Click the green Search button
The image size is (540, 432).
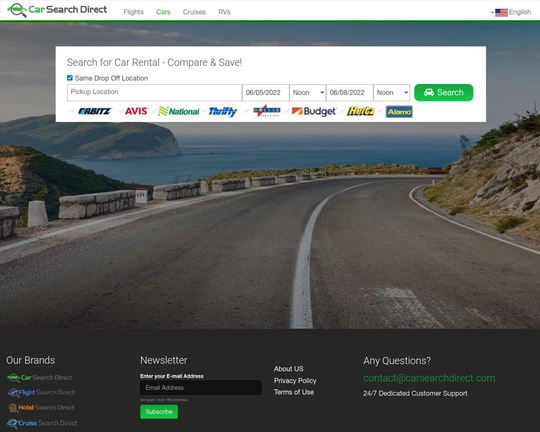444,92
